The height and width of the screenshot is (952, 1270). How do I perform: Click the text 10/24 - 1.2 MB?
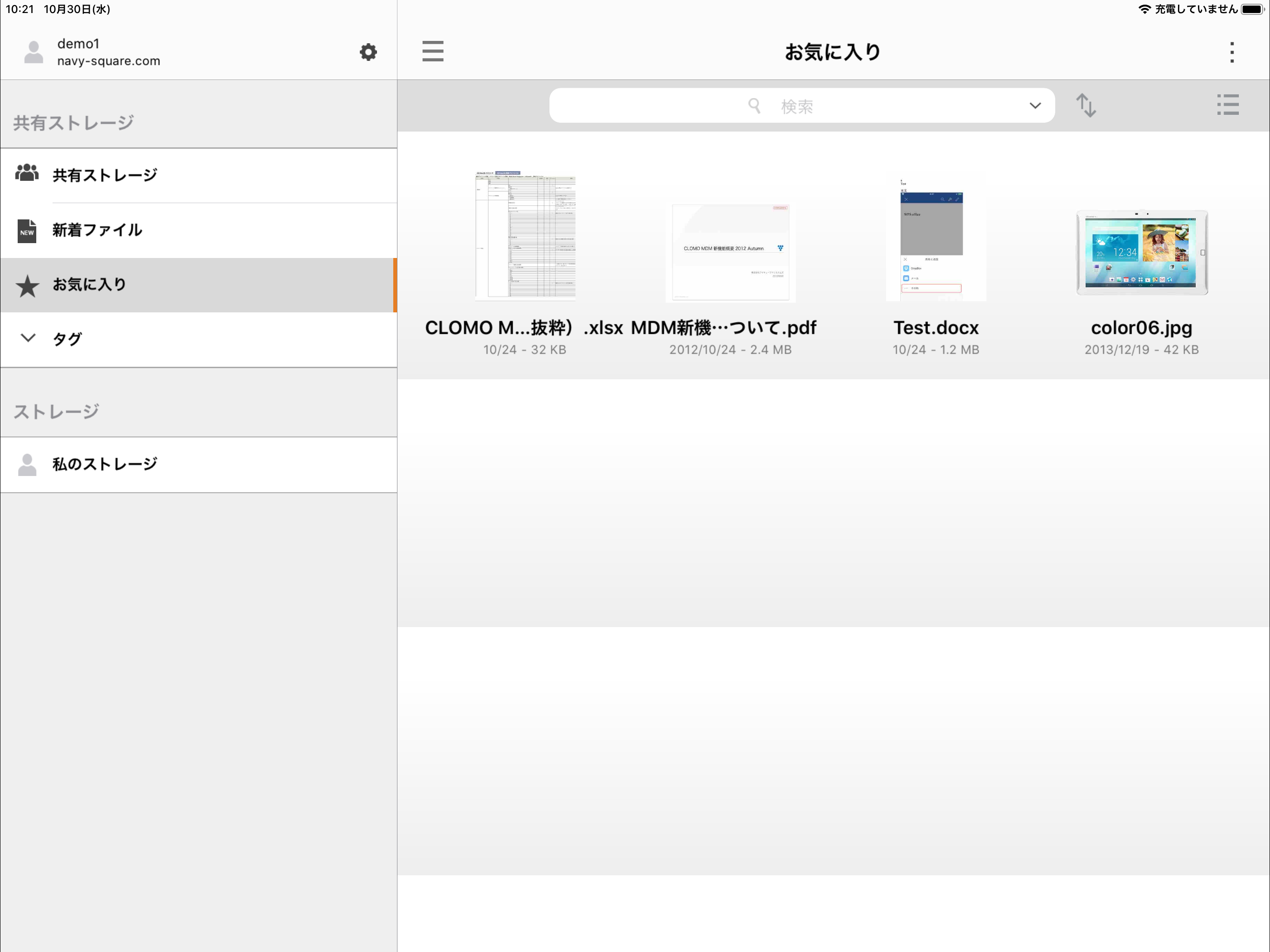point(936,350)
